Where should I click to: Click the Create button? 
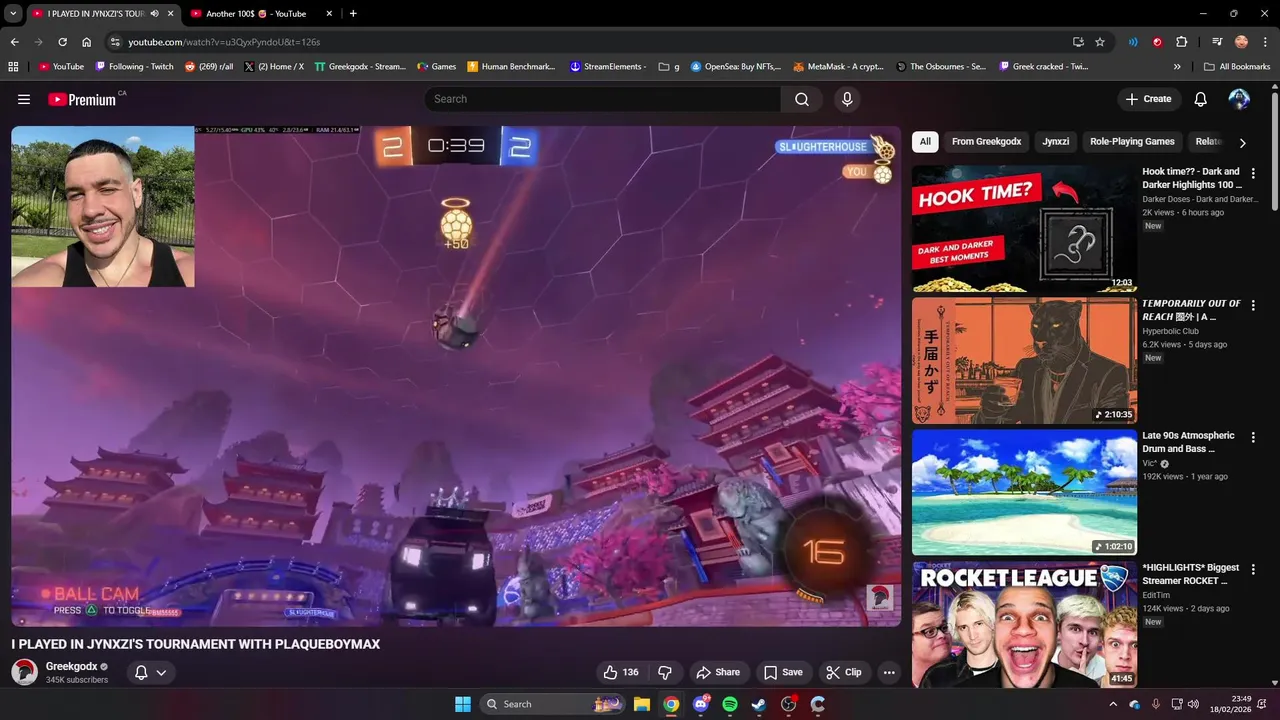[x=1148, y=99]
